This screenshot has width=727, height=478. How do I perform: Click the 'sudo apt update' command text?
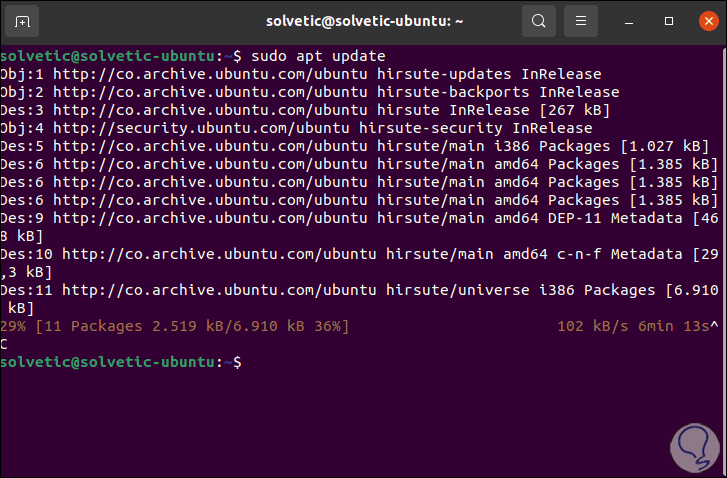click(x=318, y=56)
